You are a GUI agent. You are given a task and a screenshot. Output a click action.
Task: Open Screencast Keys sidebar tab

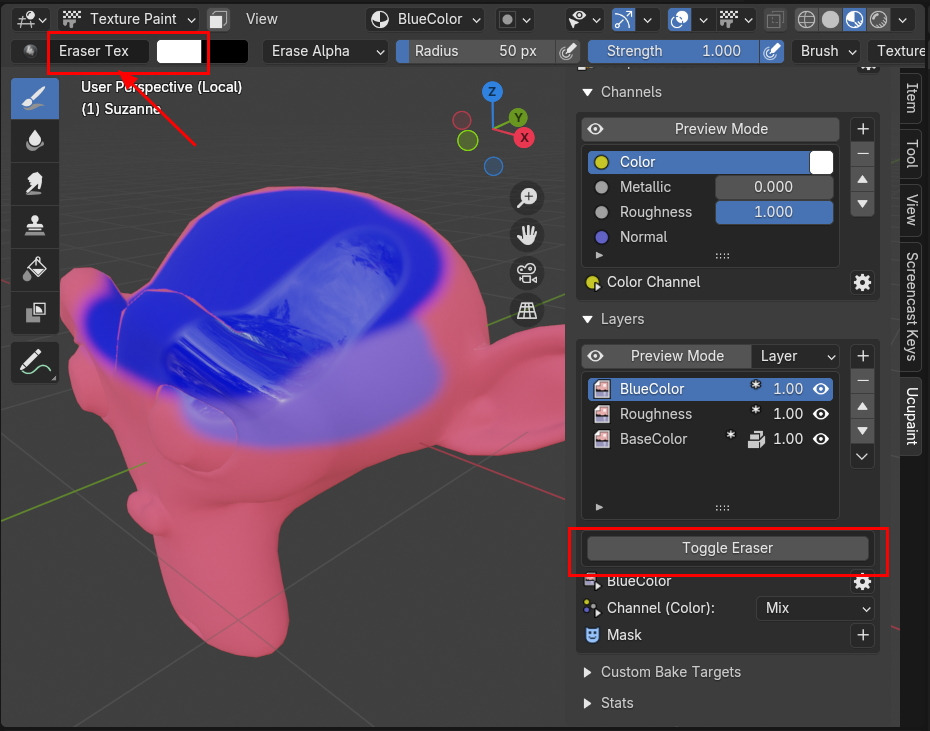tap(912, 306)
